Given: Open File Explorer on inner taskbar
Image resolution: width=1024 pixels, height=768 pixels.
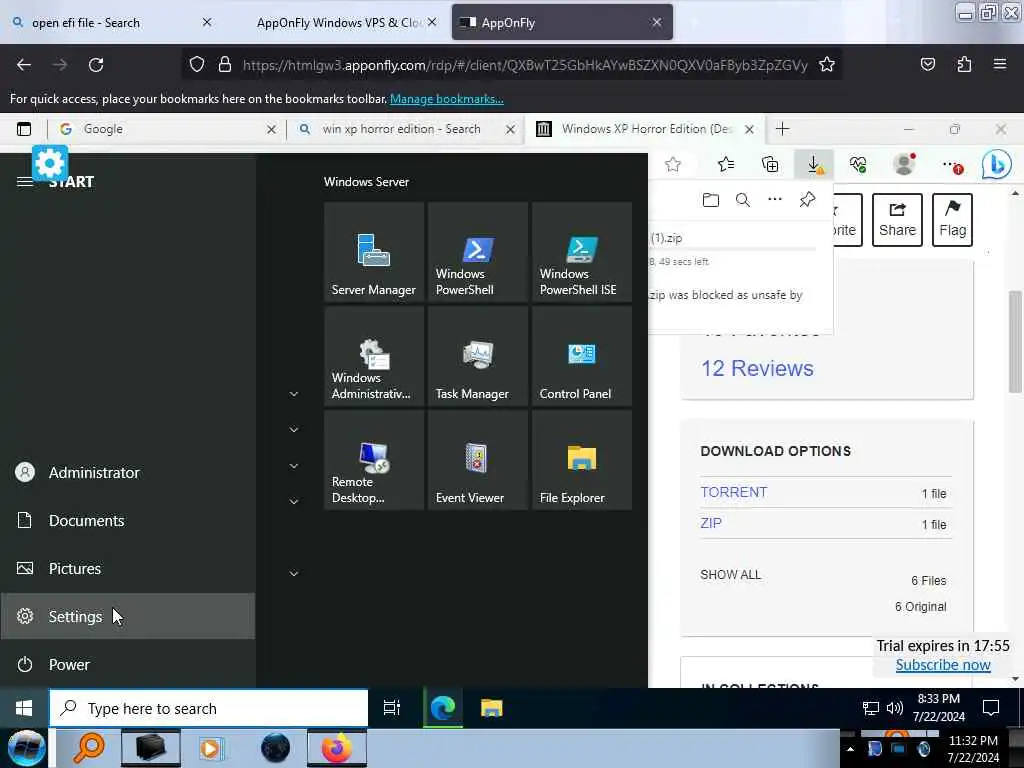Looking at the screenshot, I should [x=491, y=708].
